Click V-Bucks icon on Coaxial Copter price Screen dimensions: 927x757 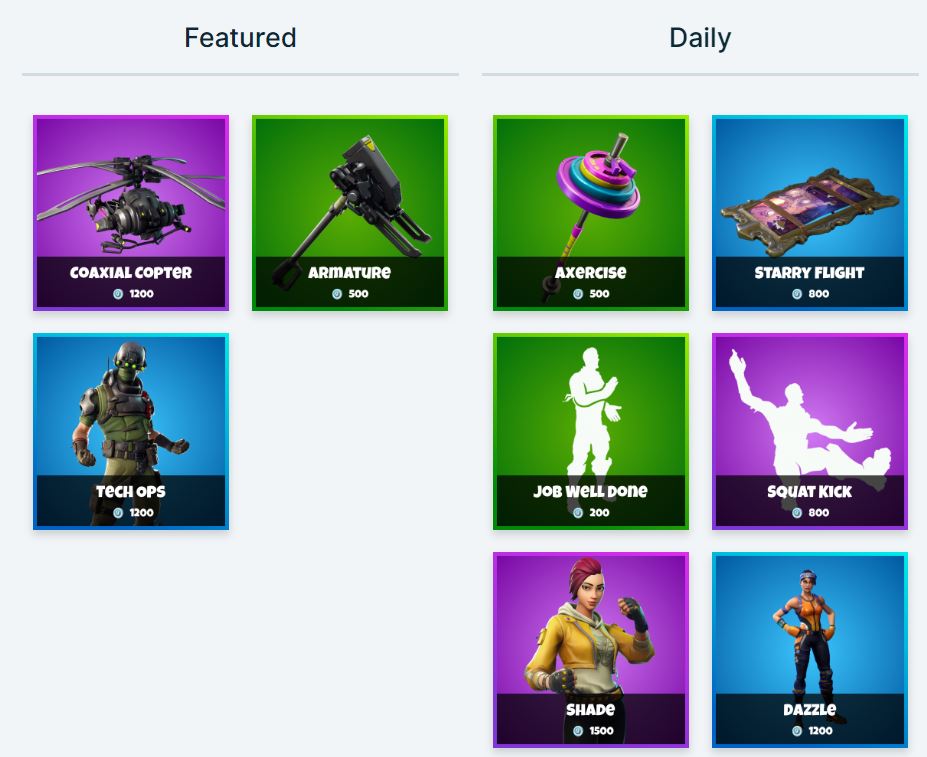coord(118,294)
